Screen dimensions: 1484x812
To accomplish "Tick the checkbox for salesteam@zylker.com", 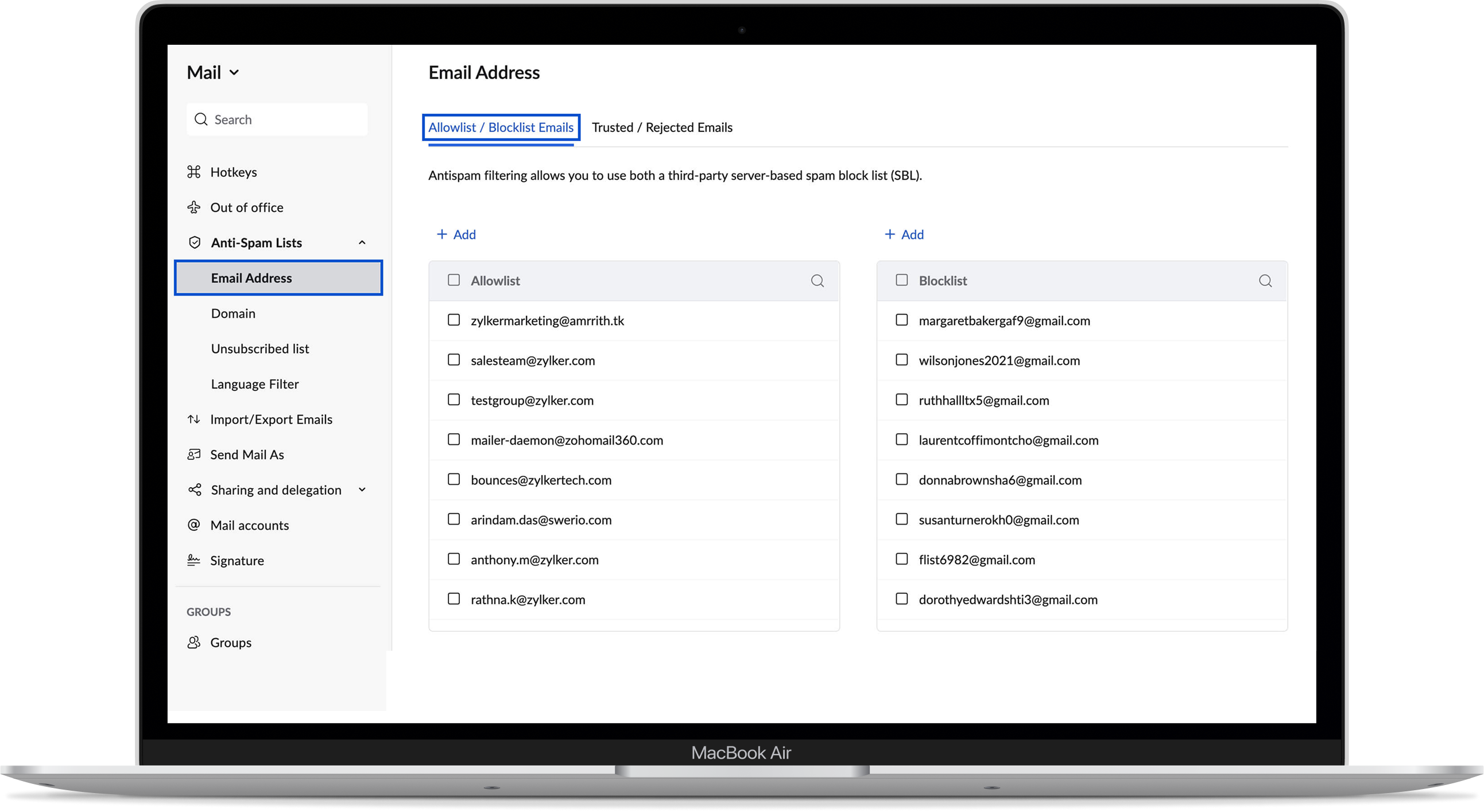I will (454, 360).
